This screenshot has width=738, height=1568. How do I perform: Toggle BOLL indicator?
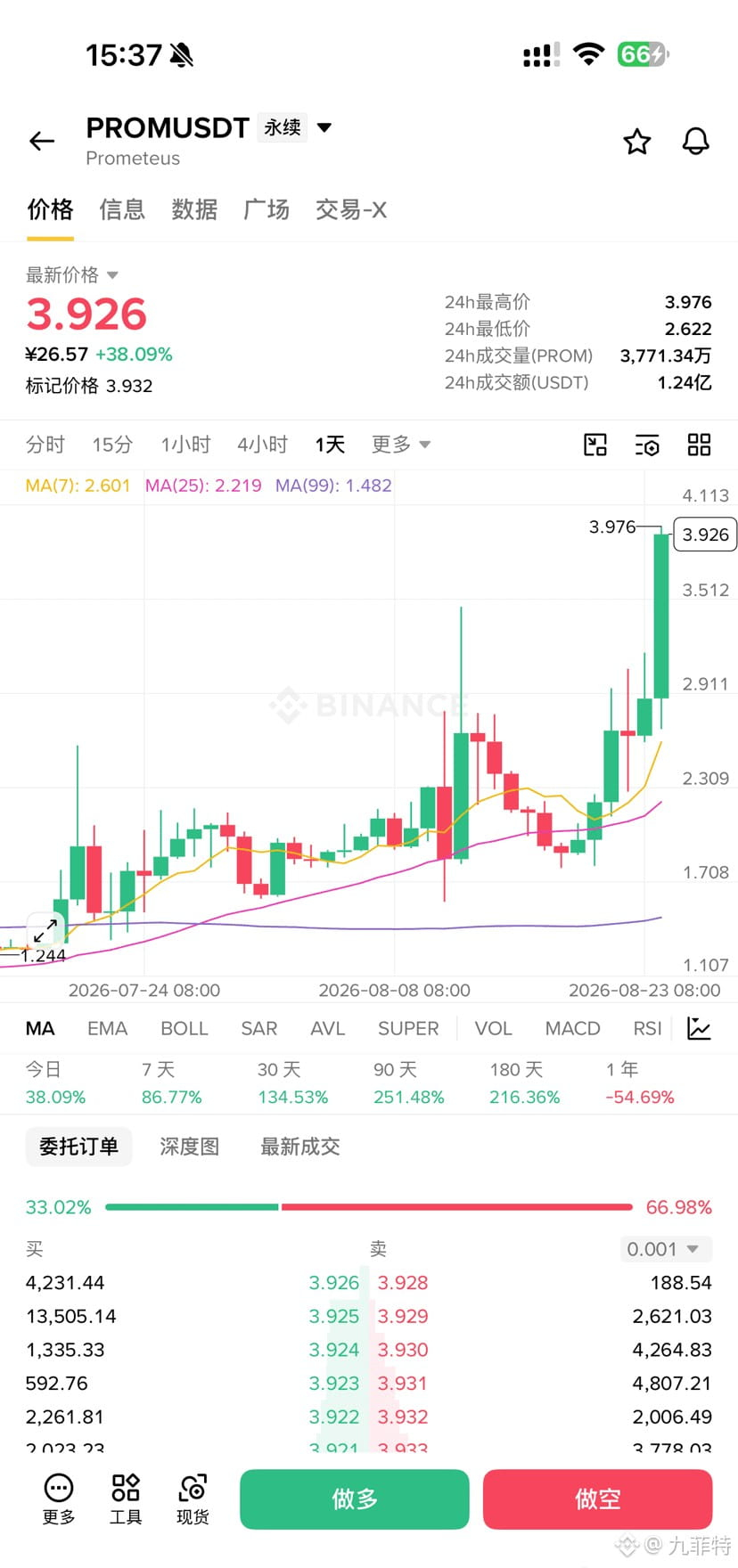184,1028
